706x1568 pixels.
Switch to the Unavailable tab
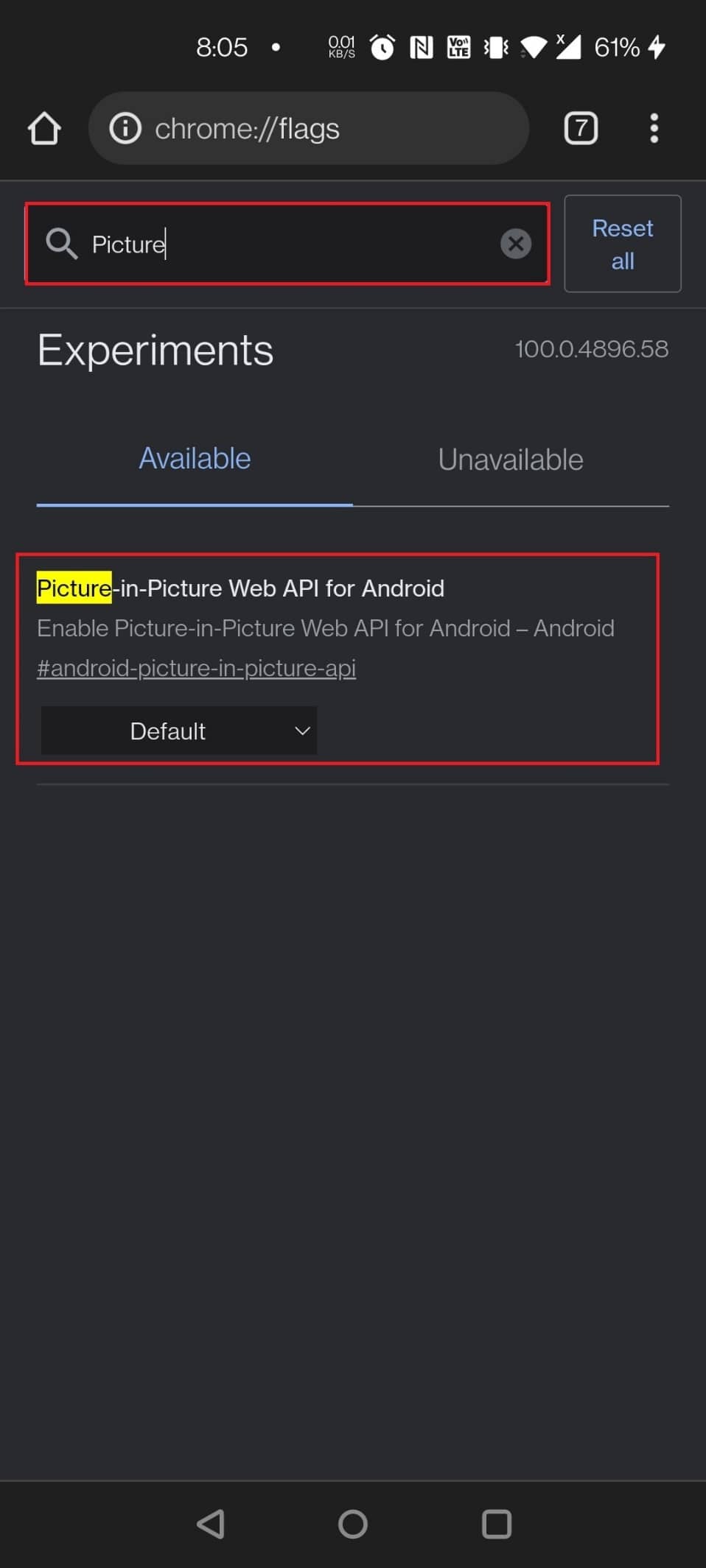click(510, 460)
